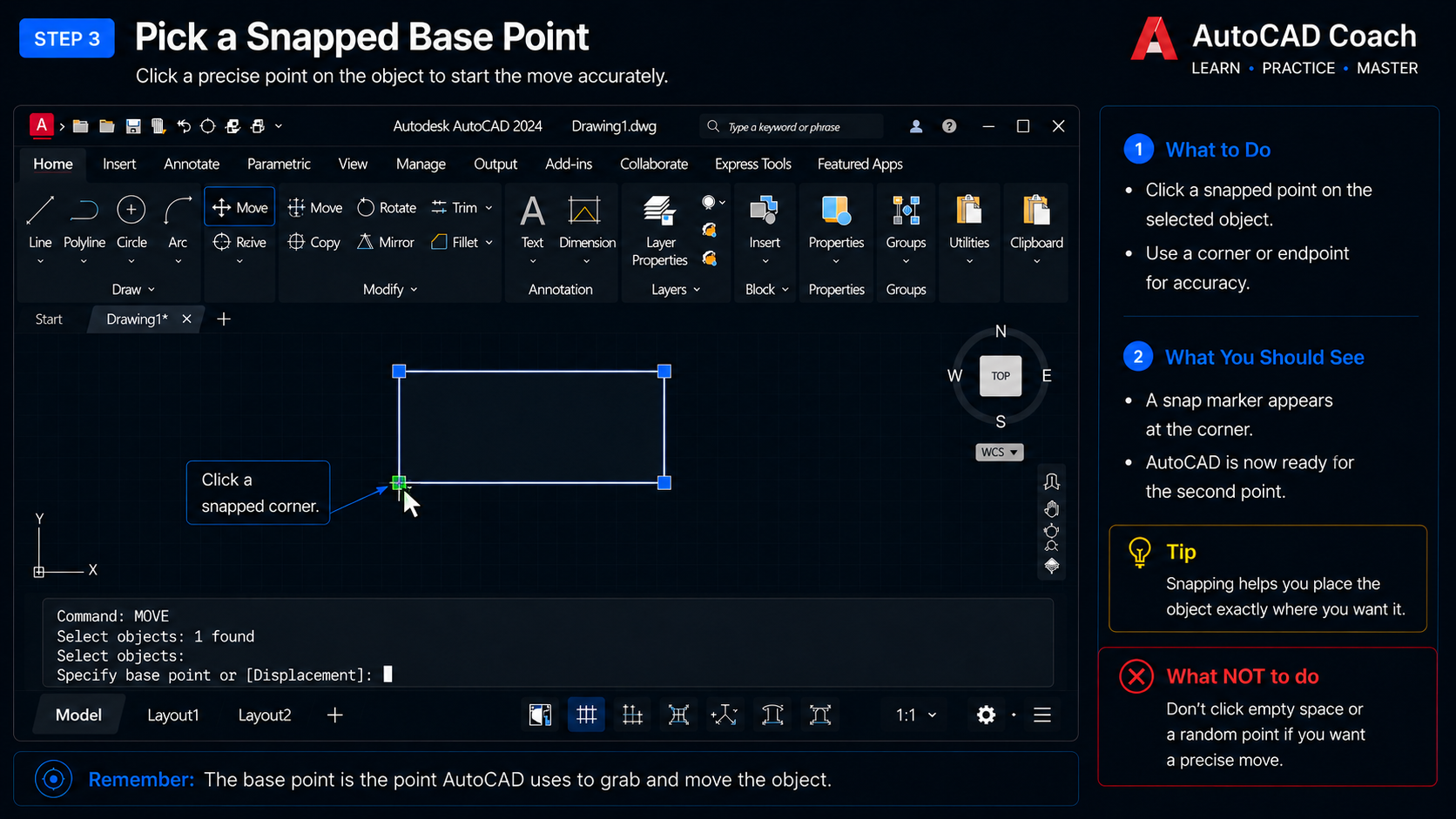
Task: Toggle the last drafting icon before 1:1
Action: point(819,715)
